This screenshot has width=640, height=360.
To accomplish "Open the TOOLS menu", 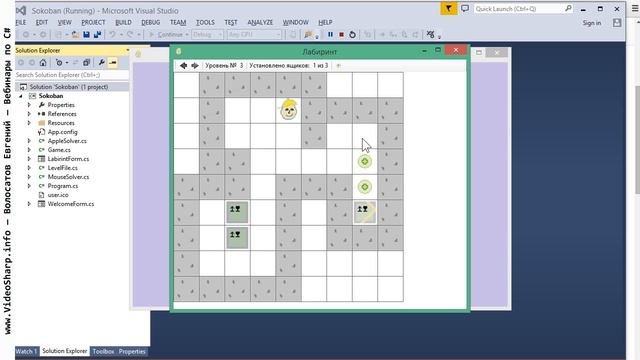I will click(205, 22).
